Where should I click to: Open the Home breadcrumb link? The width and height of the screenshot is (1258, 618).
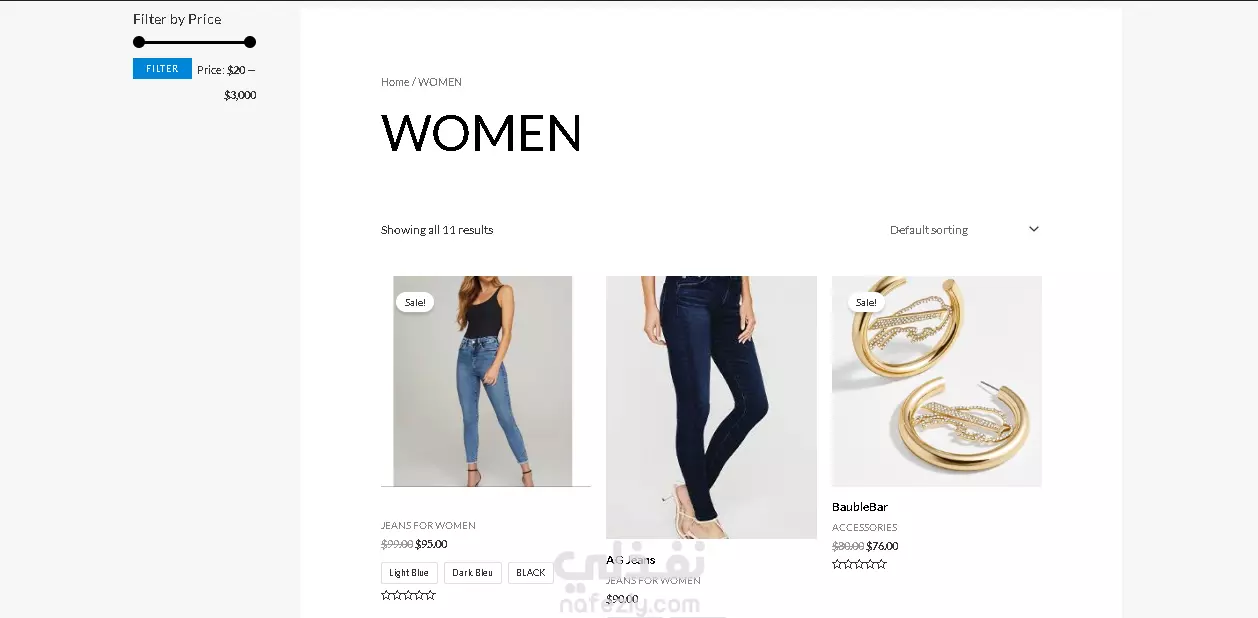(x=395, y=82)
